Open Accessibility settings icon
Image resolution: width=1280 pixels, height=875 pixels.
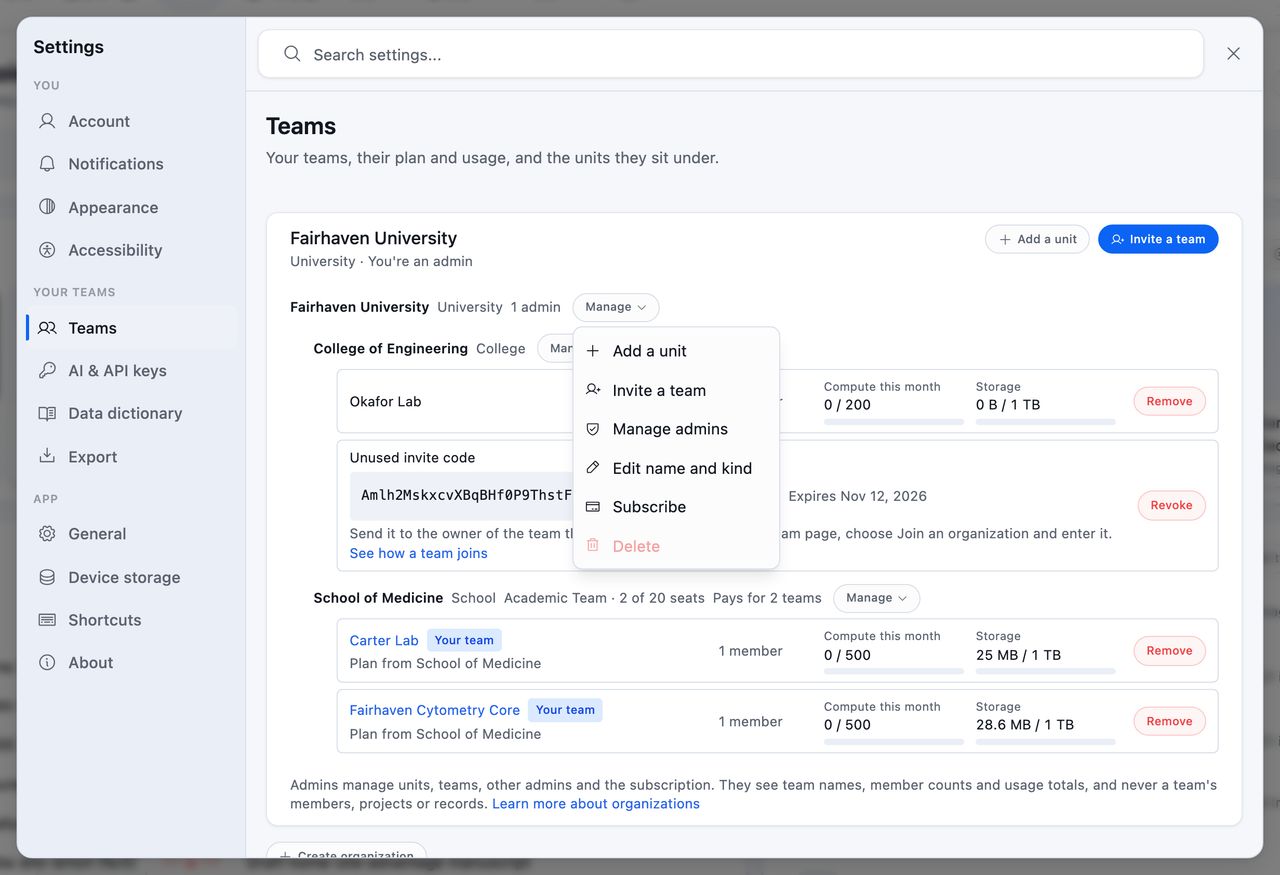[47, 250]
